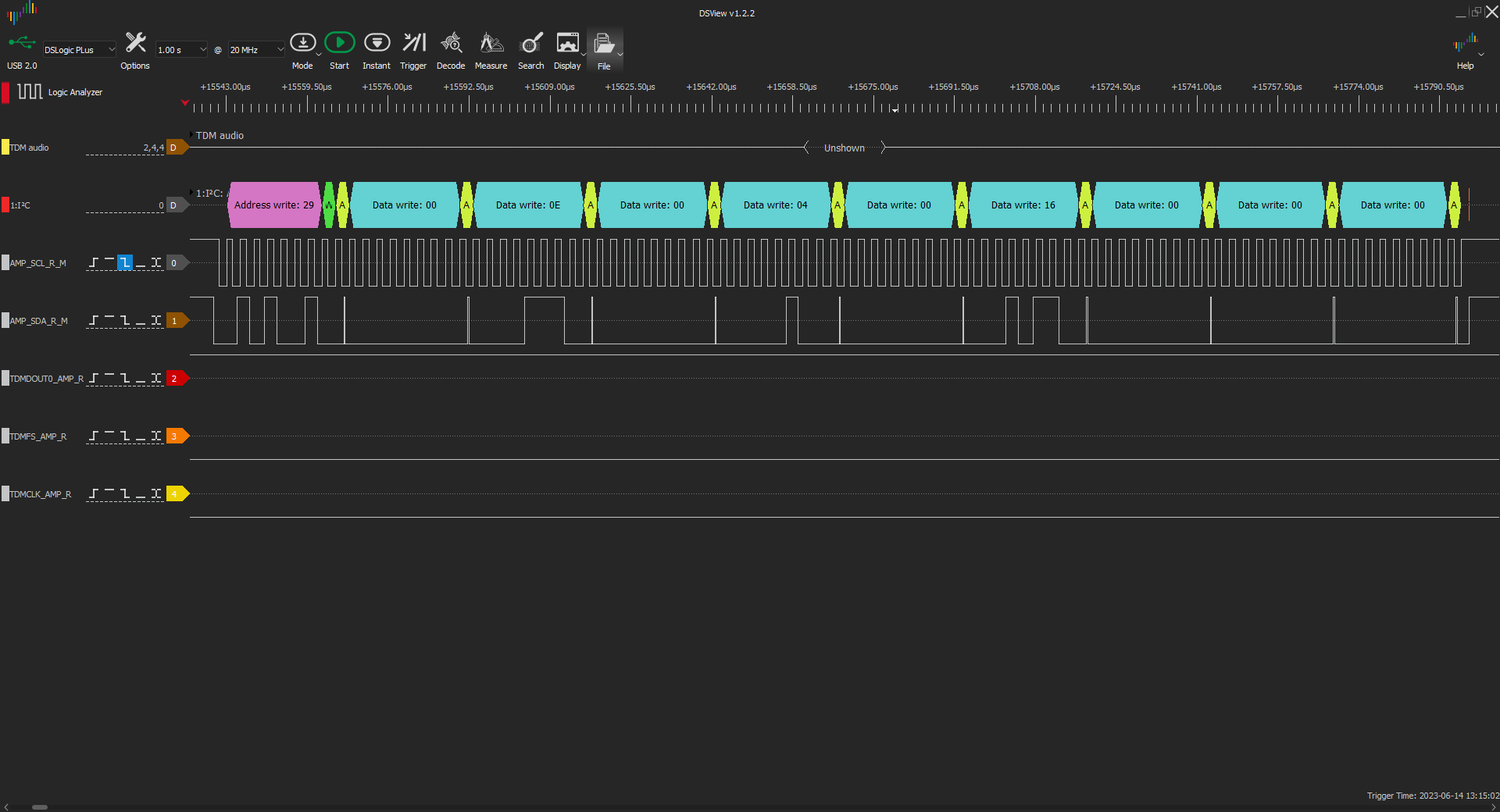Click the TDM 'Unshown' annotation

tap(845, 148)
